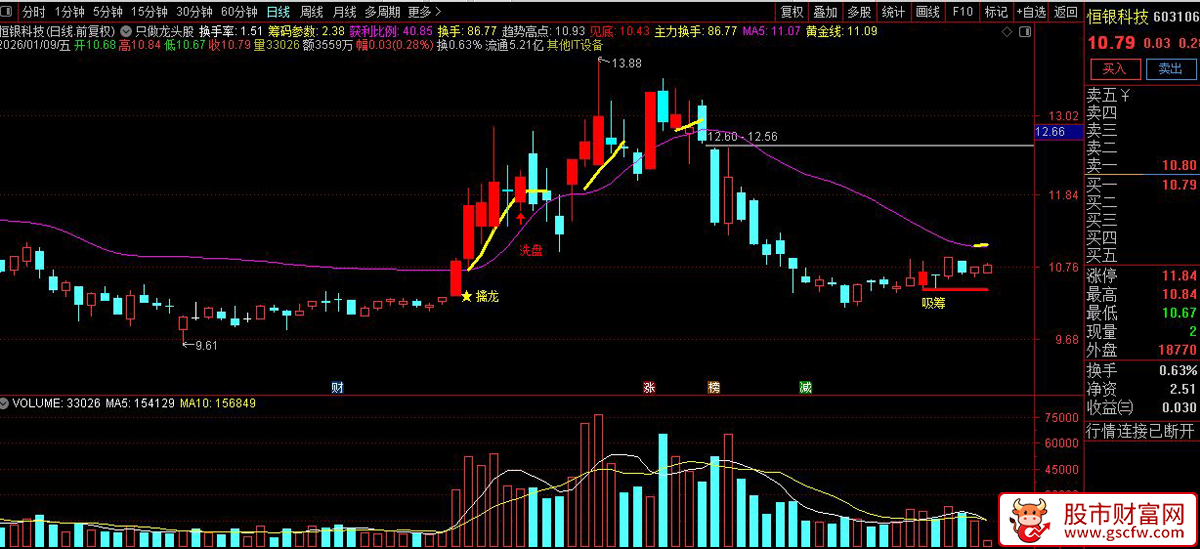Click the 获利比例: 40.85 indicator value
The width and height of the screenshot is (1200, 549).
point(390,31)
